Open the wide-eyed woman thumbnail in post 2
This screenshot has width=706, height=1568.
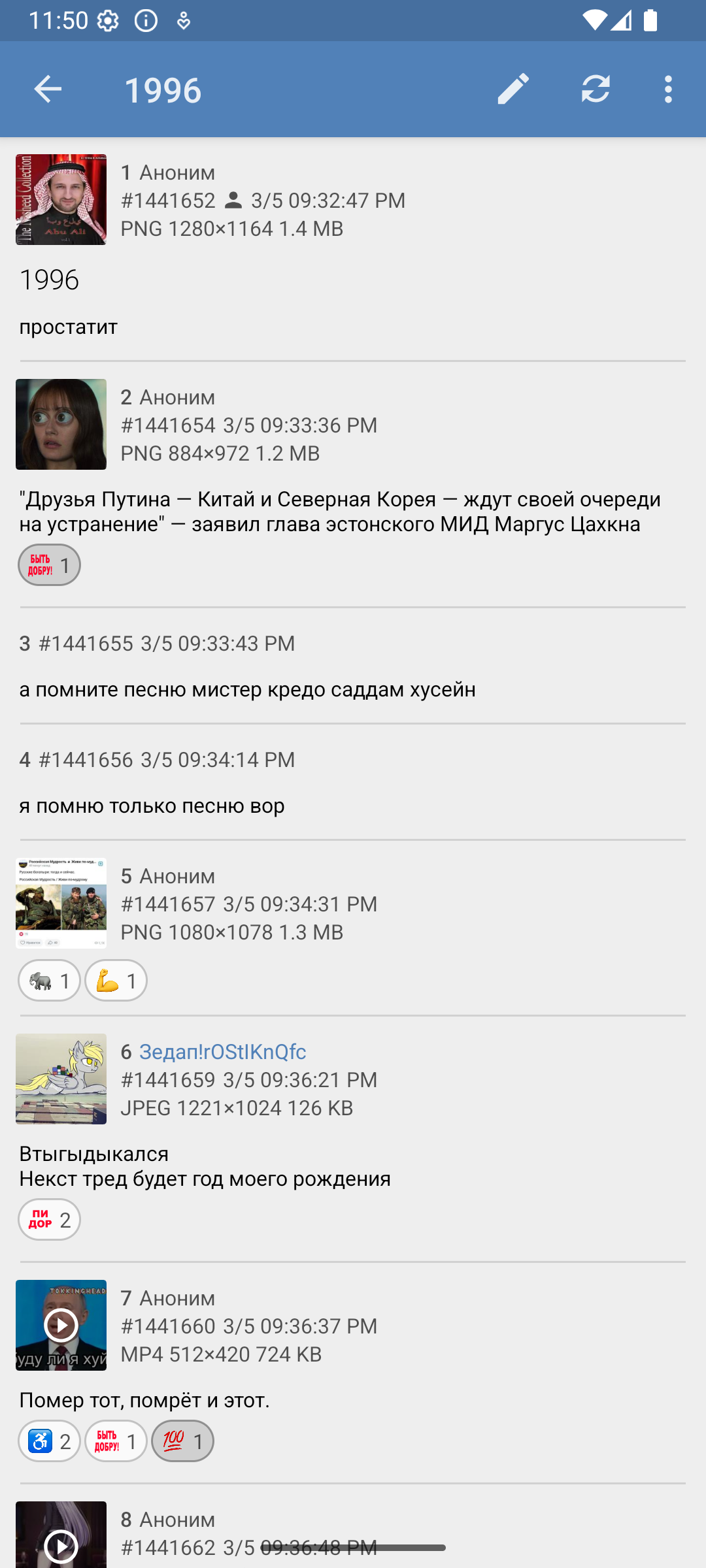coord(61,424)
